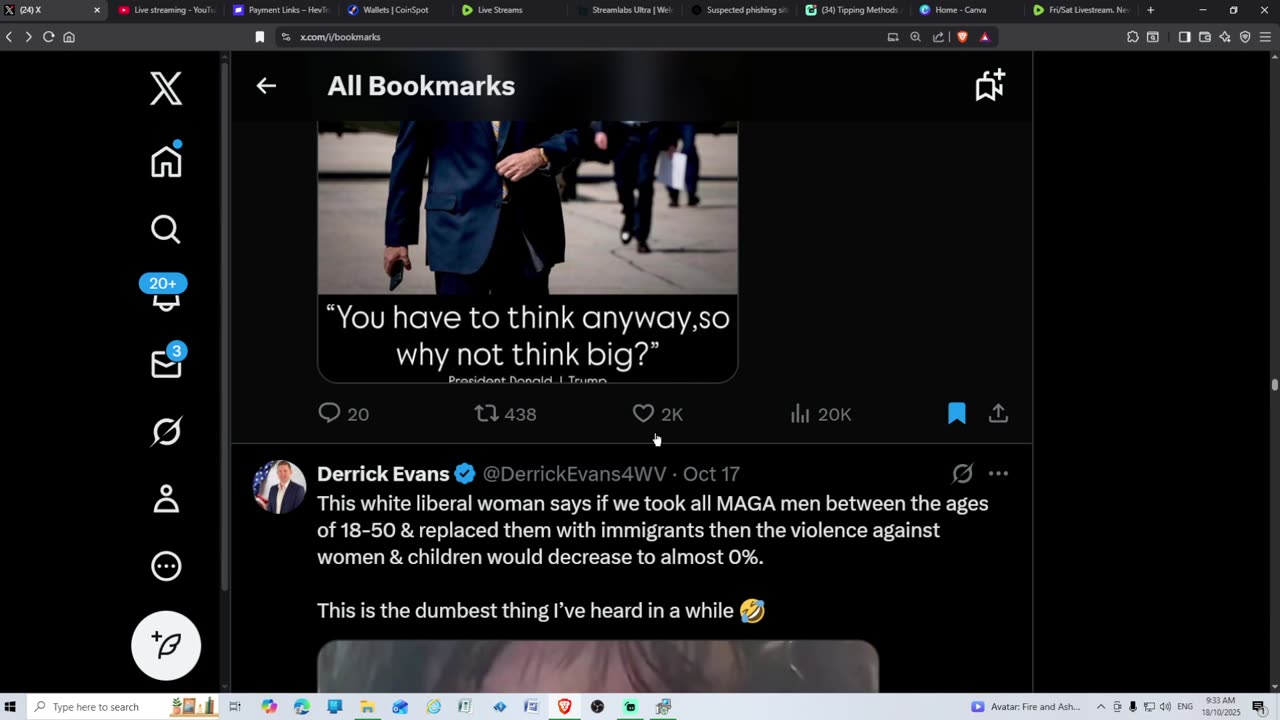Image resolution: width=1280 pixels, height=720 pixels.
Task: Switch to Payment Links tab
Action: click(x=280, y=10)
